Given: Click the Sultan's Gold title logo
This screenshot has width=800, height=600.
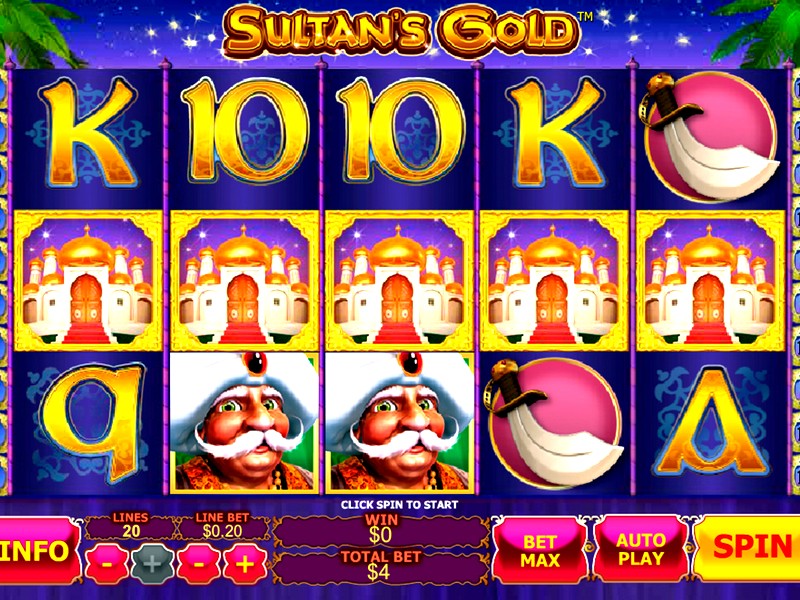Looking at the screenshot, I should click(x=402, y=31).
